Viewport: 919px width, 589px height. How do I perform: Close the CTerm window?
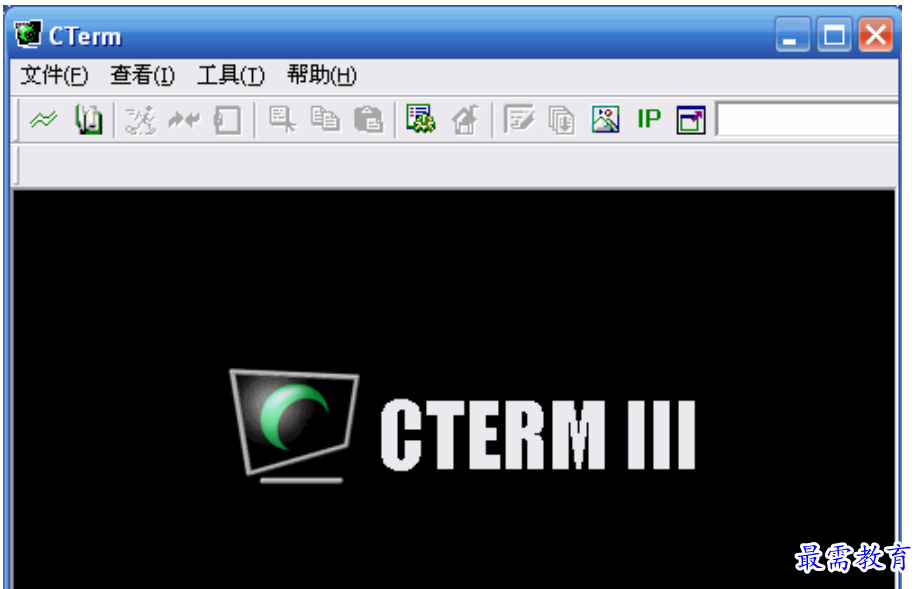(x=876, y=35)
